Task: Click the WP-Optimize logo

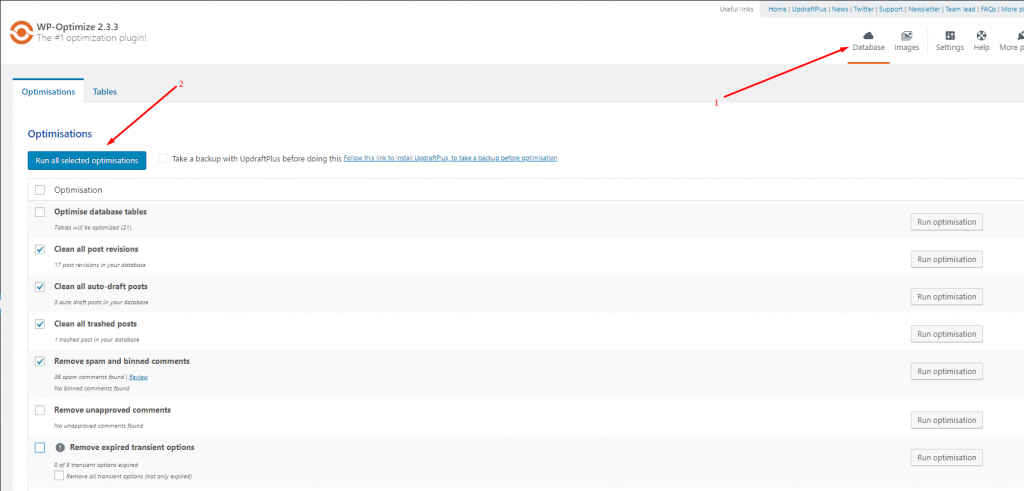Action: coord(20,32)
